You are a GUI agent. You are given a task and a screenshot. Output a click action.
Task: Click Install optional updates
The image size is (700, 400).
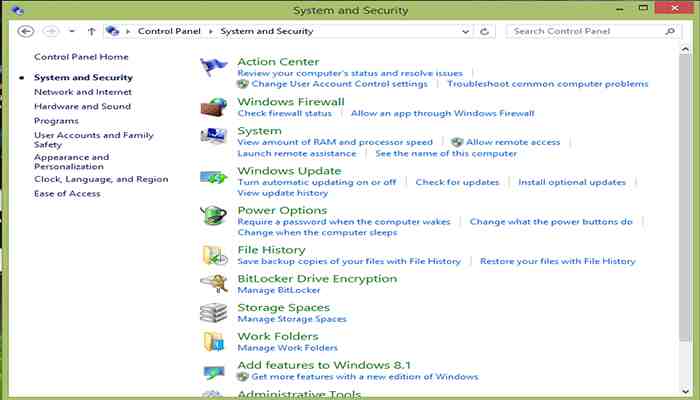point(572,182)
